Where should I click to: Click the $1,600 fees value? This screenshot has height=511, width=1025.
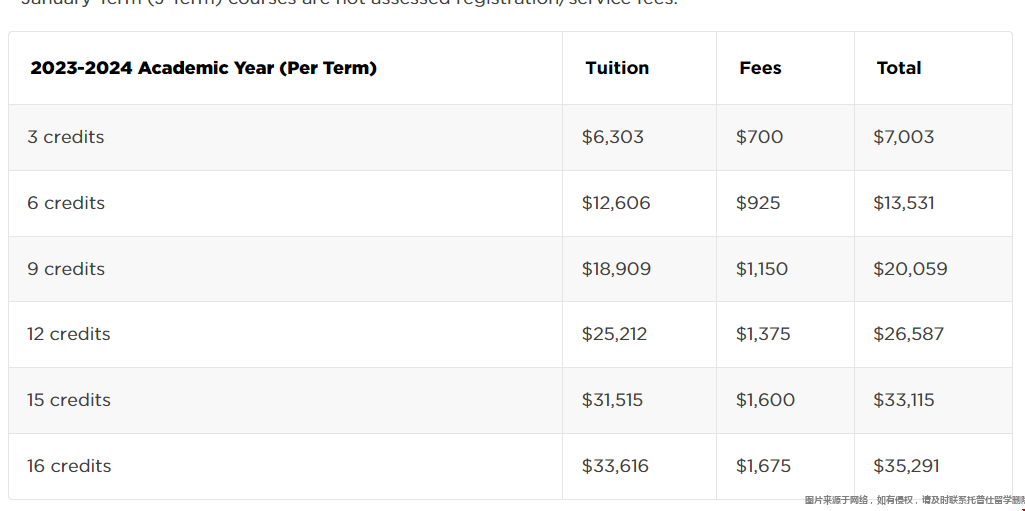point(765,400)
